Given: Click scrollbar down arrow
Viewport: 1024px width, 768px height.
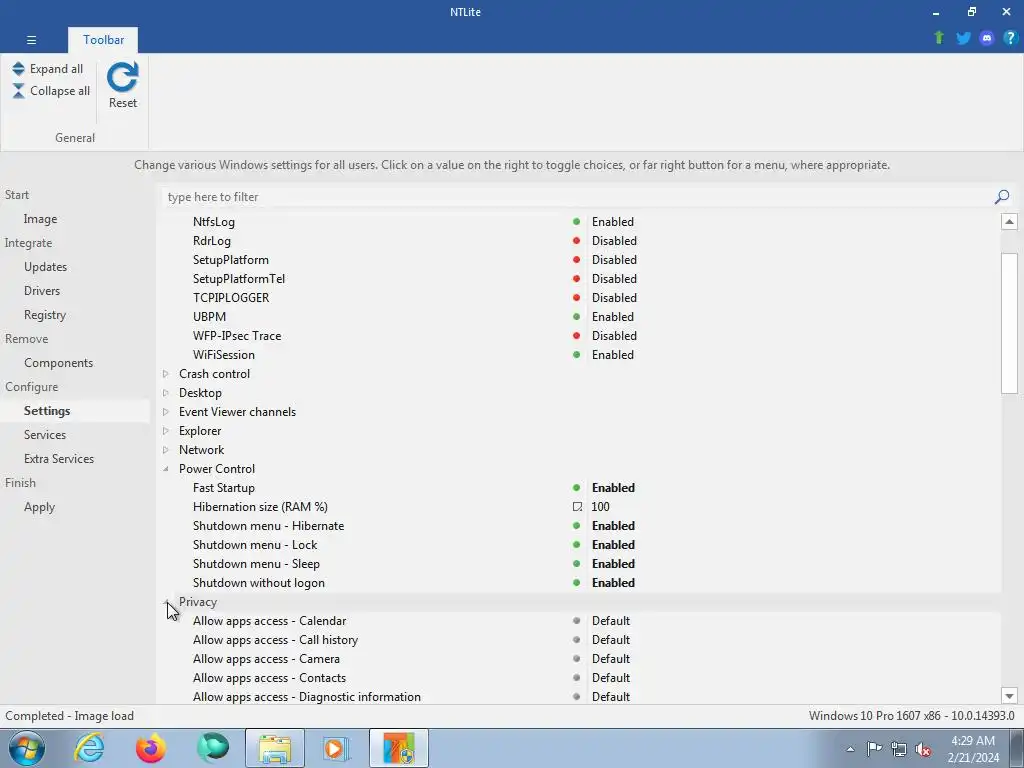Looking at the screenshot, I should 1009,696.
